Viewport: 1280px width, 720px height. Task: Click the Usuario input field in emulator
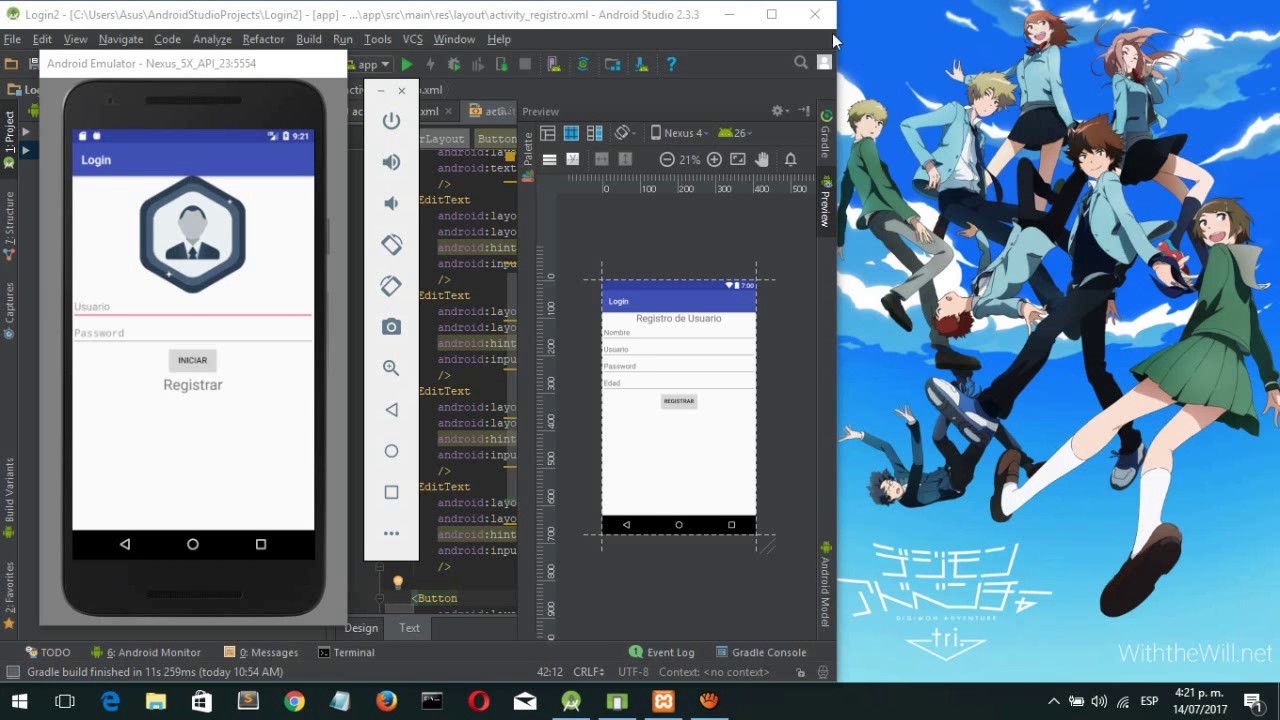point(192,306)
